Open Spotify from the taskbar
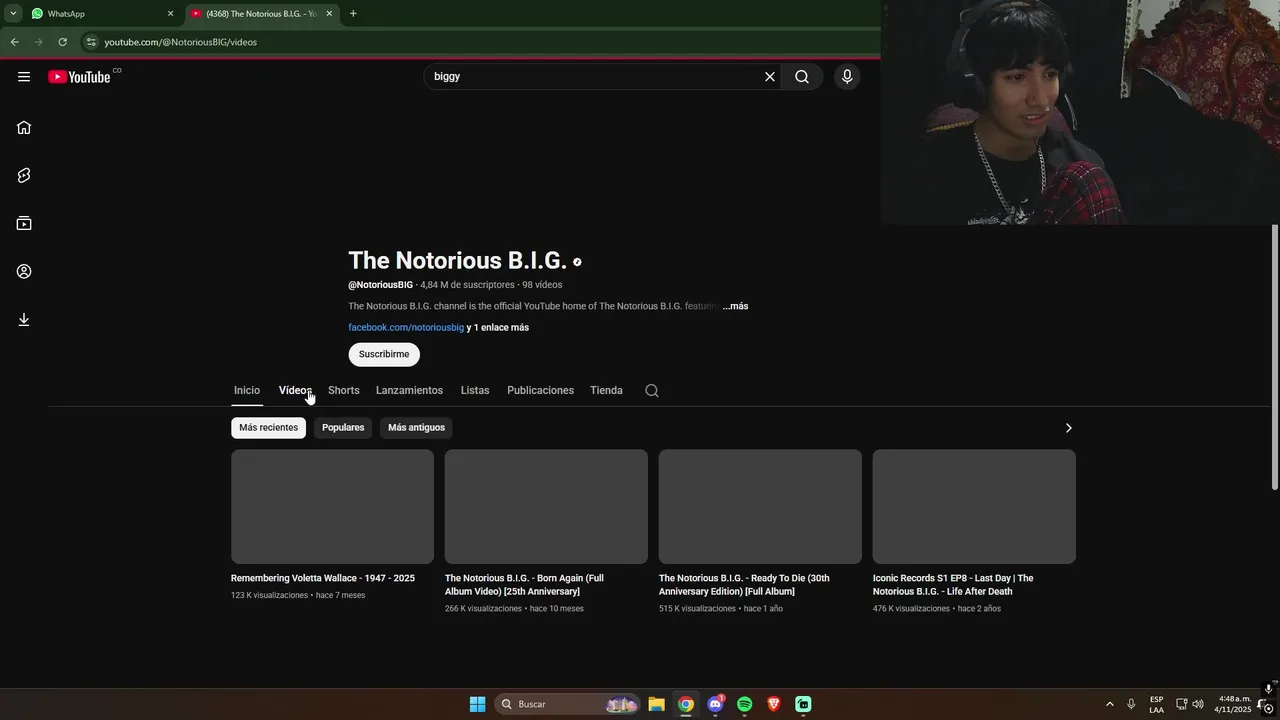The width and height of the screenshot is (1280, 720). (744, 704)
